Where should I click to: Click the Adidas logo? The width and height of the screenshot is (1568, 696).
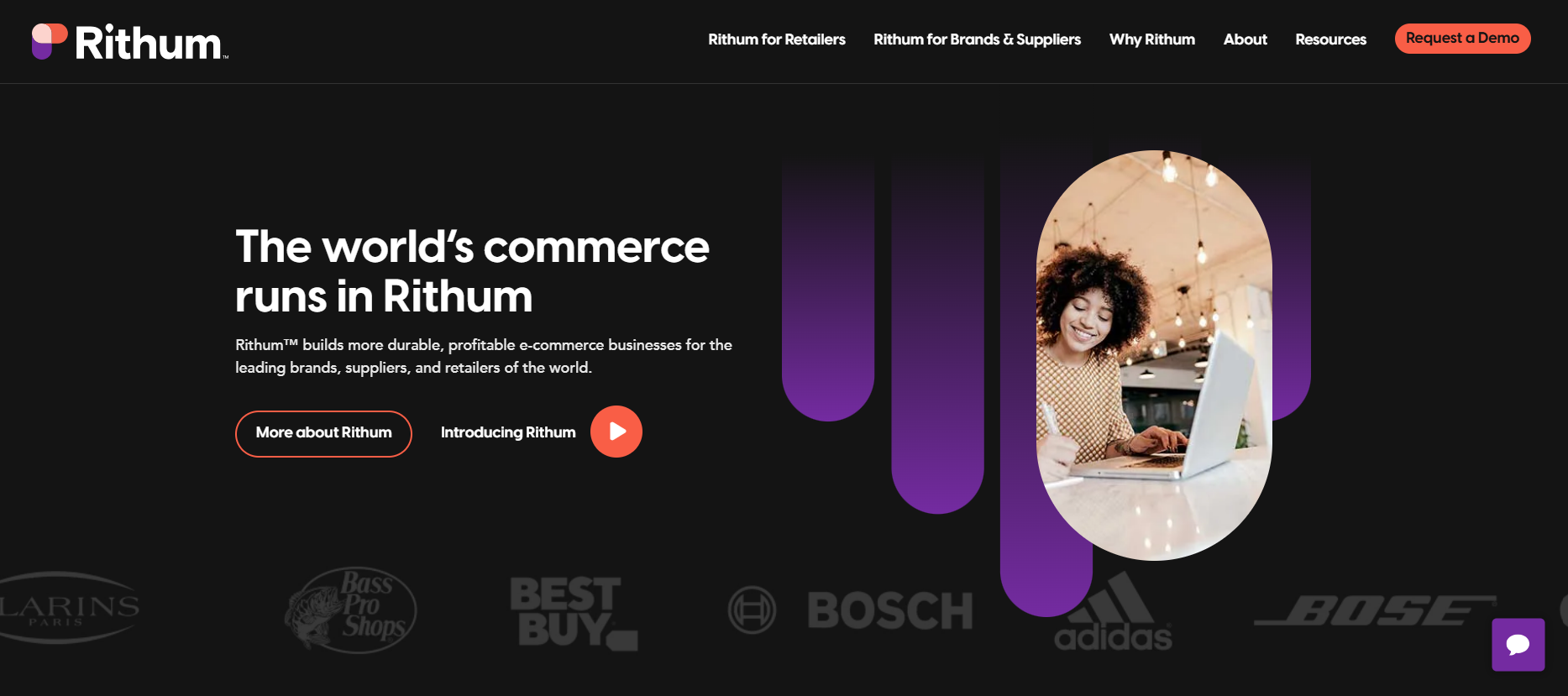coord(1113,611)
